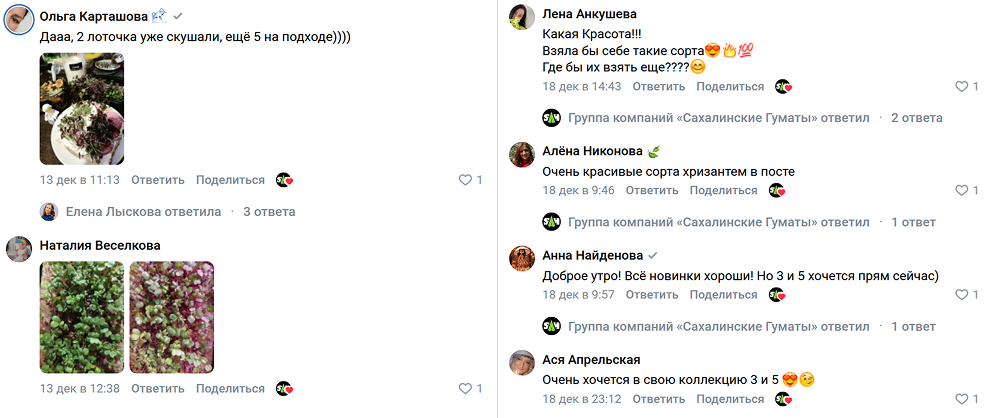The width and height of the screenshot is (994, 418).
Task: Click community reaction icon under Ольга's comment
Action: pos(284,180)
